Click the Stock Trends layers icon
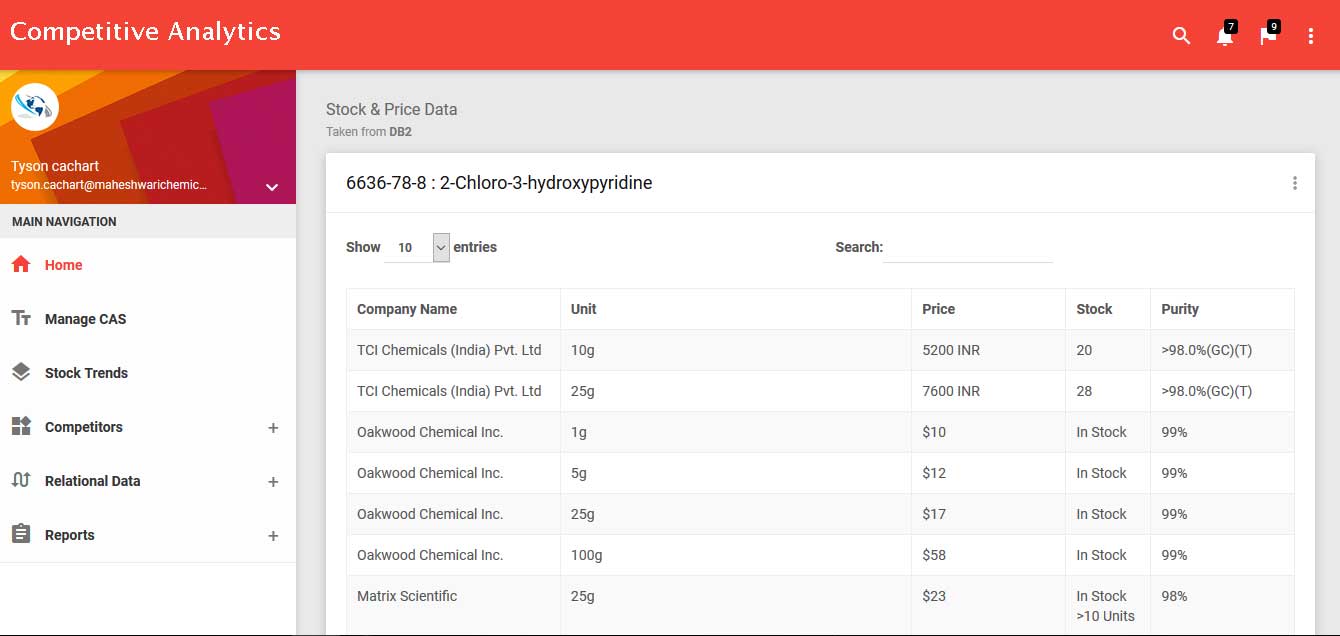The image size is (1340, 636). coord(21,373)
